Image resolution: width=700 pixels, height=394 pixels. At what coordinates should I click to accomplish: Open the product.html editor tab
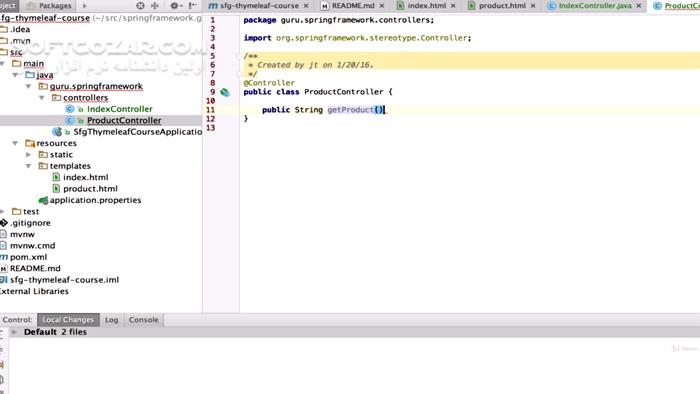(x=502, y=6)
